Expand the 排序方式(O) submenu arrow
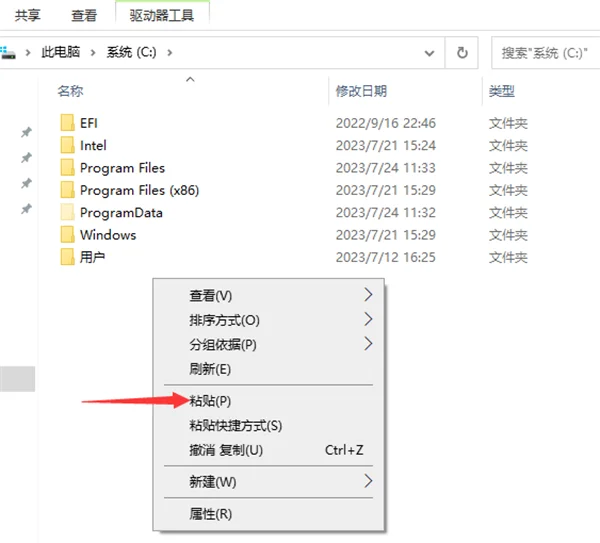This screenshot has width=600, height=543. click(x=368, y=319)
